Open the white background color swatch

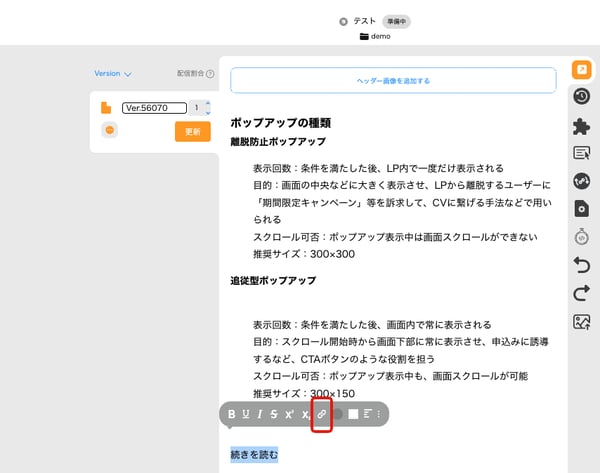coord(353,414)
